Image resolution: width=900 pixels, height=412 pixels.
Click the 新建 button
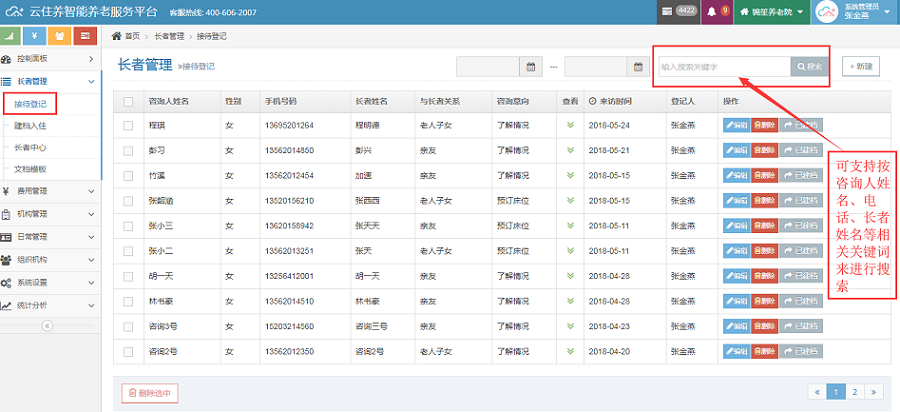pyautogui.click(x=861, y=67)
